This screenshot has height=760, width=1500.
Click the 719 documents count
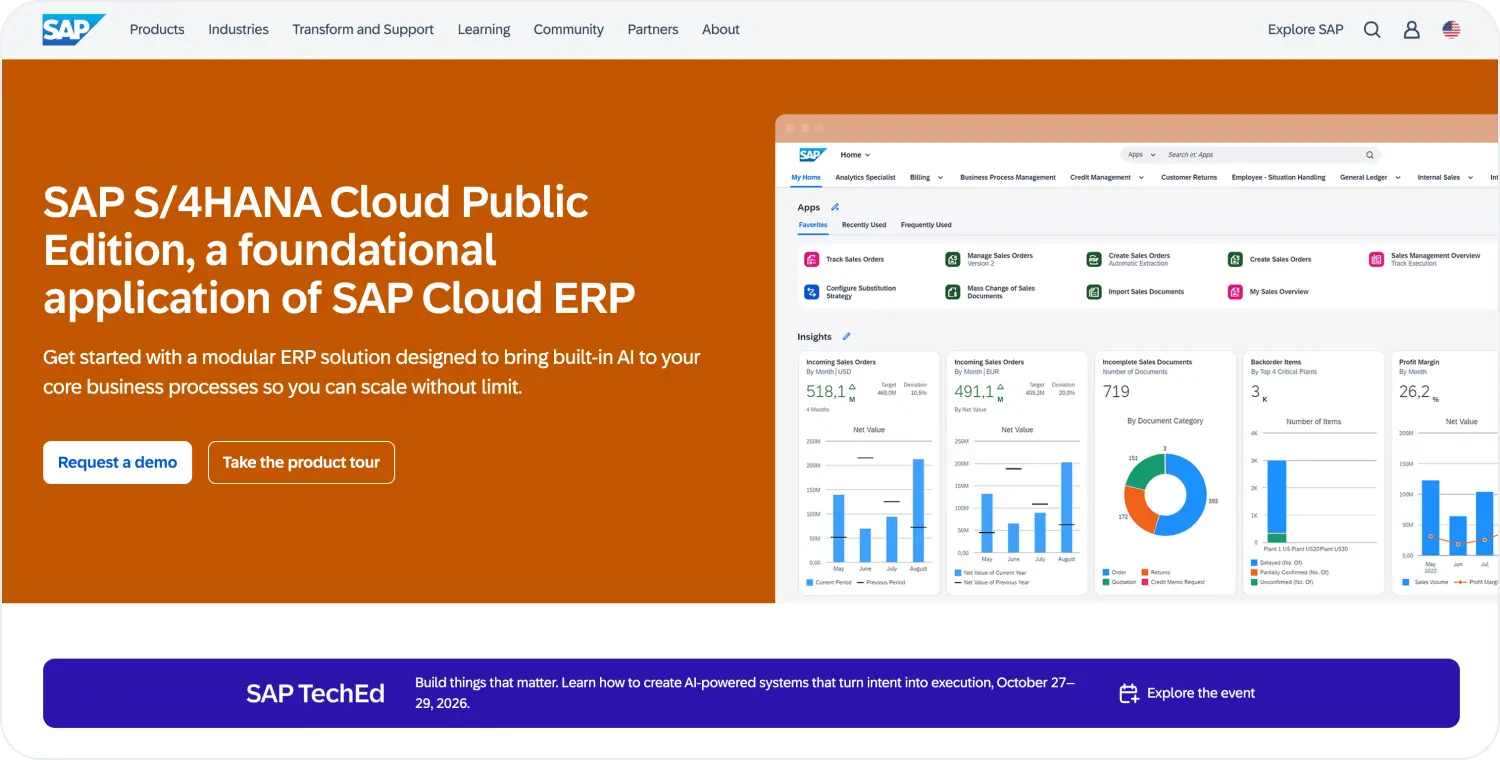coord(1116,392)
